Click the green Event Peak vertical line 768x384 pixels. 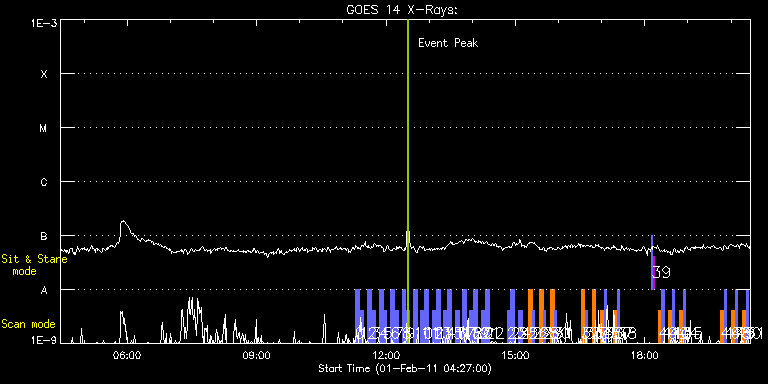point(408,181)
